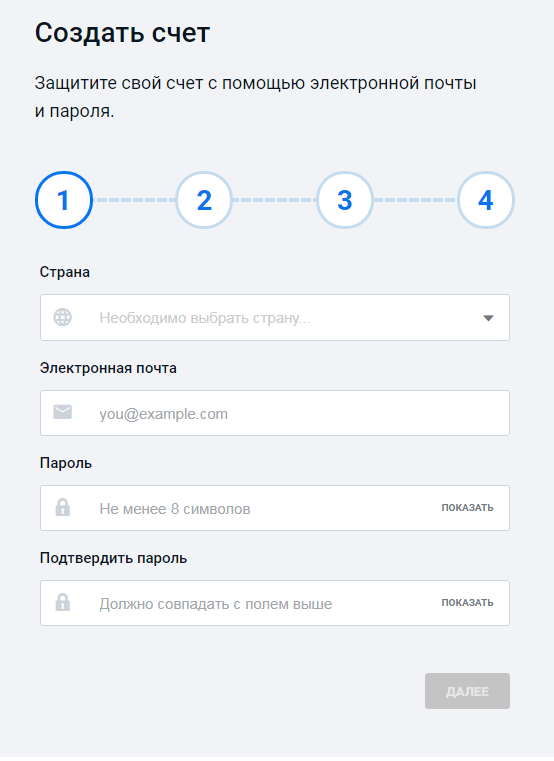This screenshot has width=554, height=761.
Task: Click the envelope icon in email field
Action: [x=63, y=413]
